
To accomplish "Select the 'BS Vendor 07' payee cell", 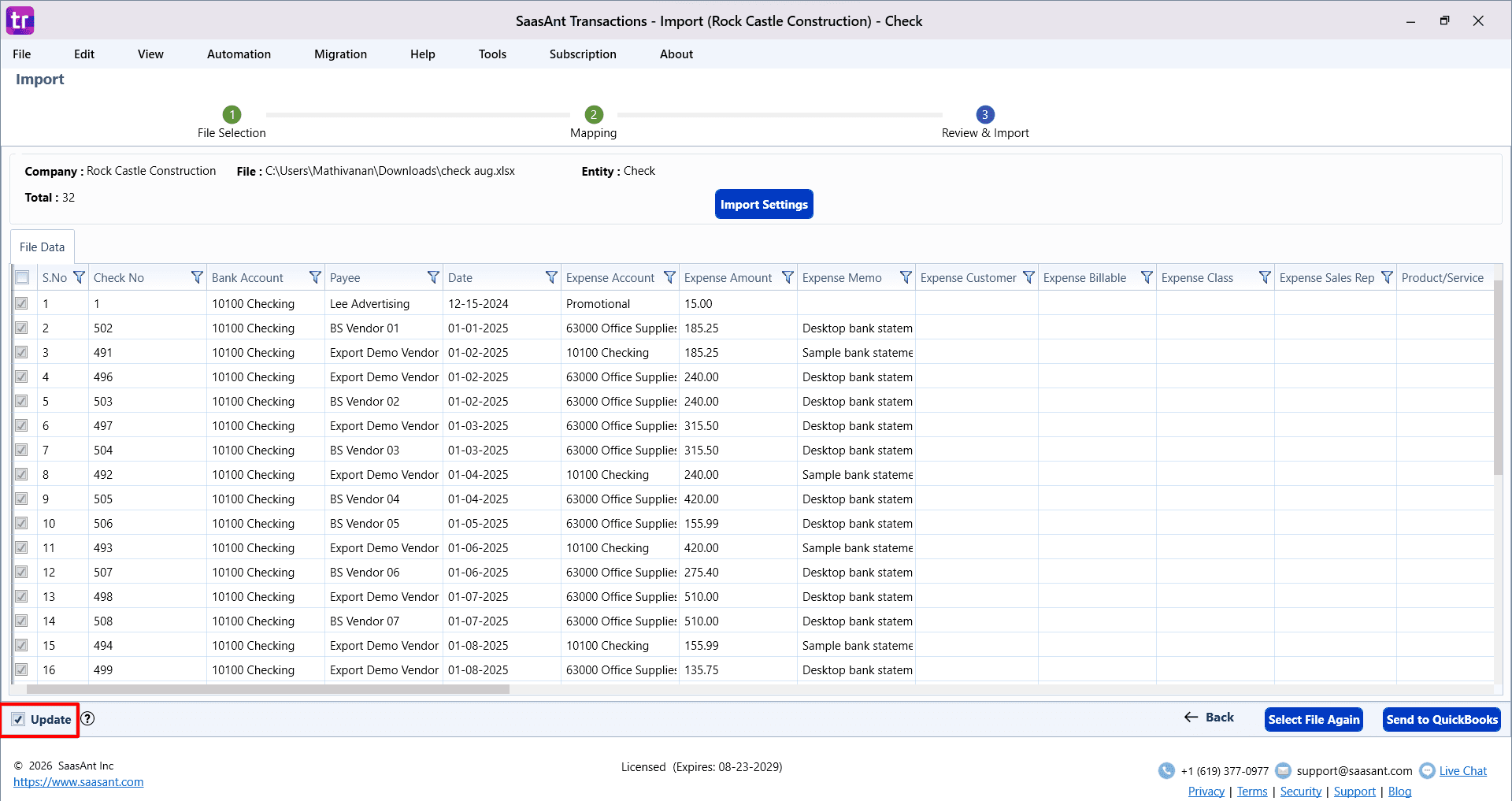I will pos(384,621).
